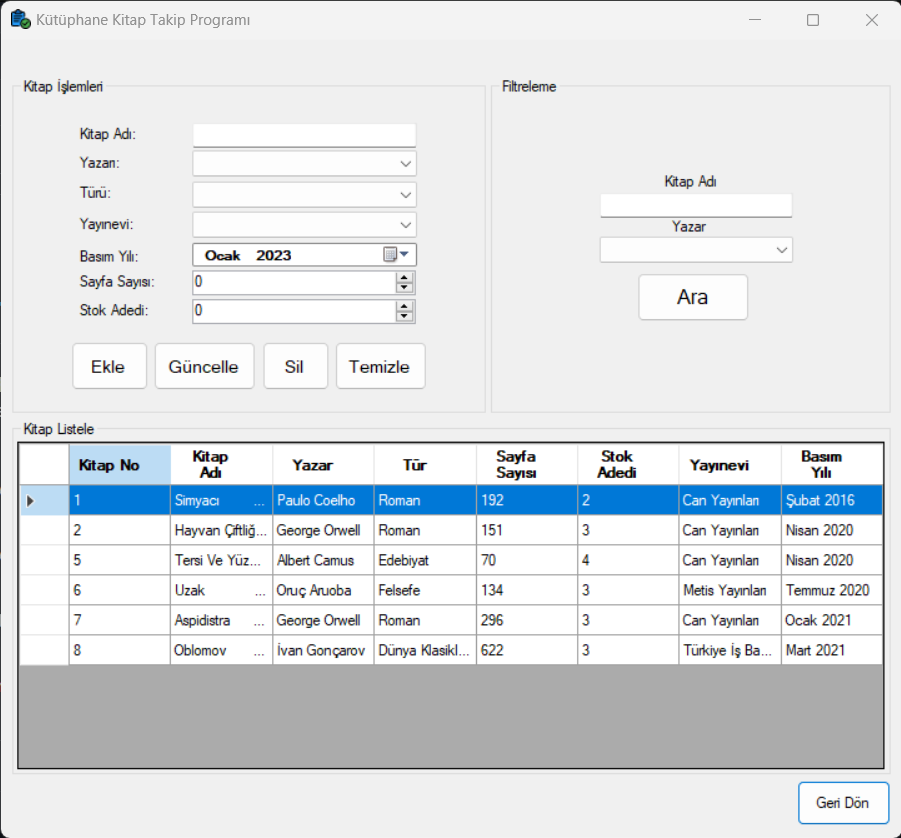This screenshot has width=901, height=838.
Task: Expand the Basım Yılı date picker arrow
Action: pyautogui.click(x=404, y=255)
